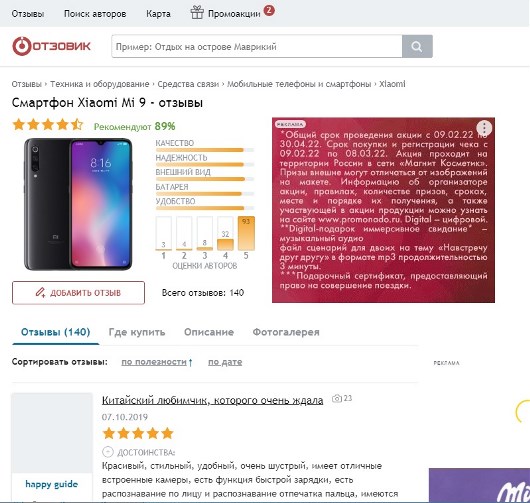This screenshot has height=503, width=530.
Task: Click the camera icon with 23 photos
Action: click(x=337, y=399)
